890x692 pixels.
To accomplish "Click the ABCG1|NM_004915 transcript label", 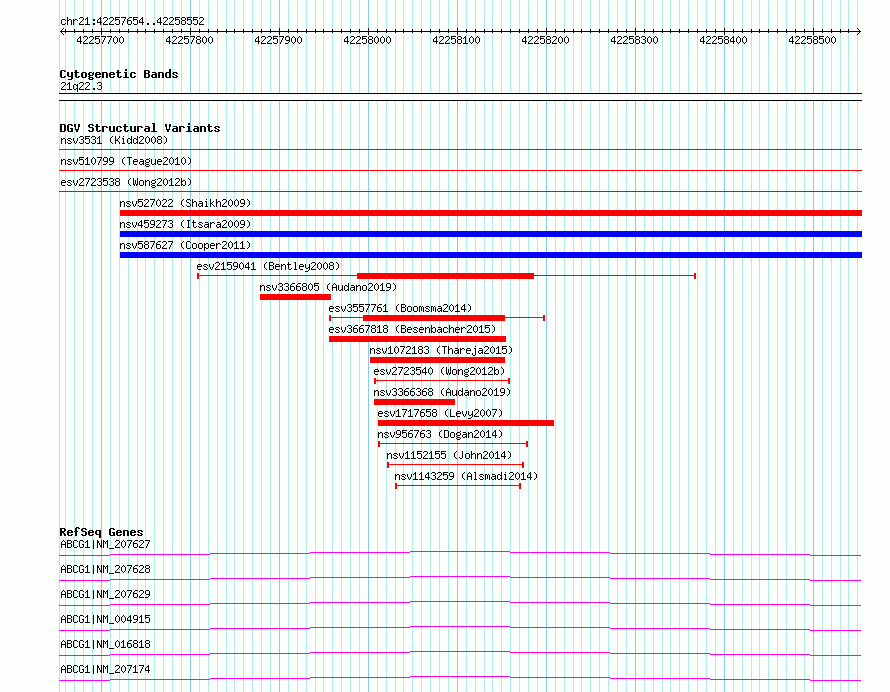I will click(106, 619).
